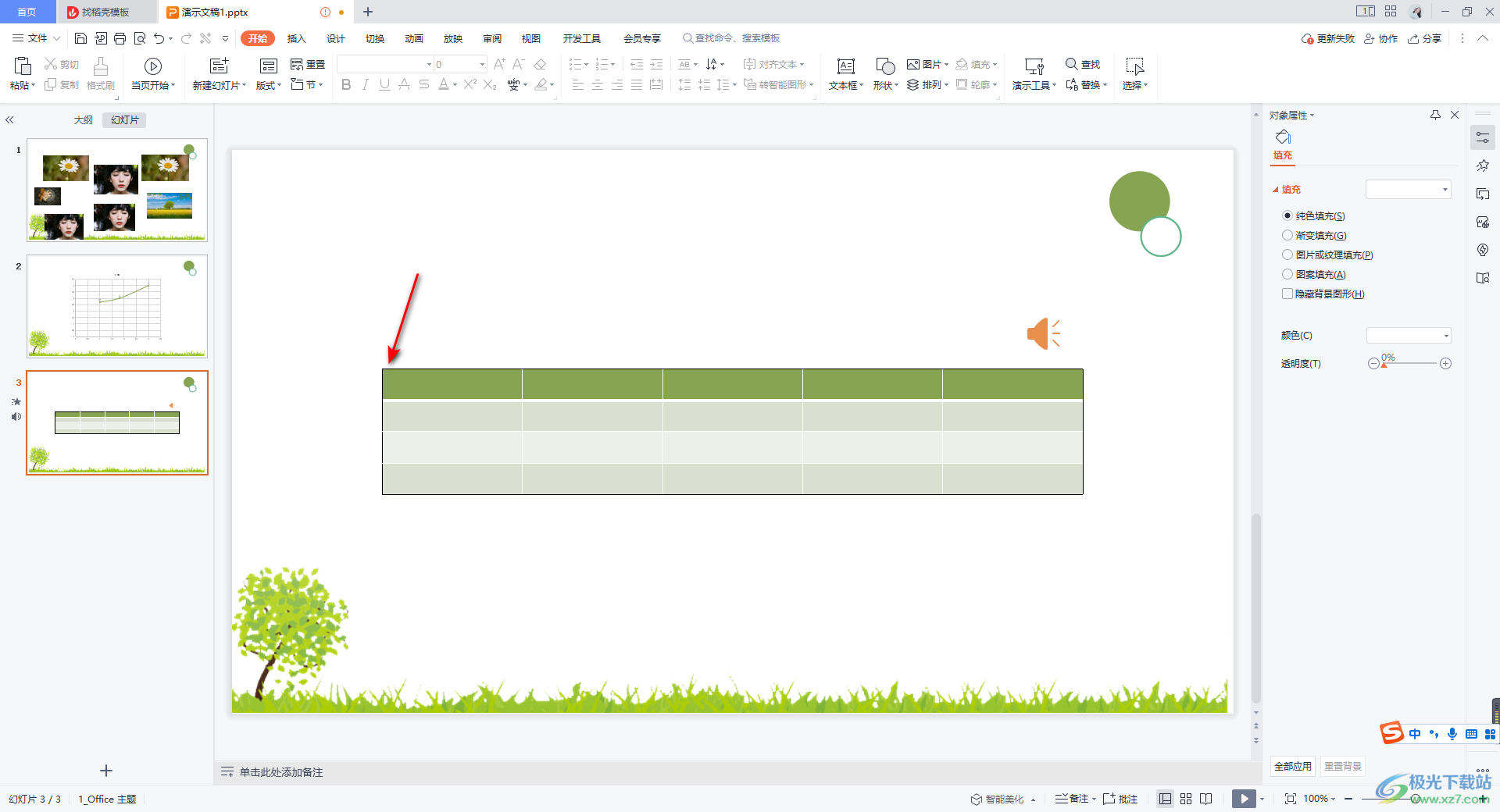Click the Find magnifier icon
The height and width of the screenshot is (812, 1500).
[1071, 64]
